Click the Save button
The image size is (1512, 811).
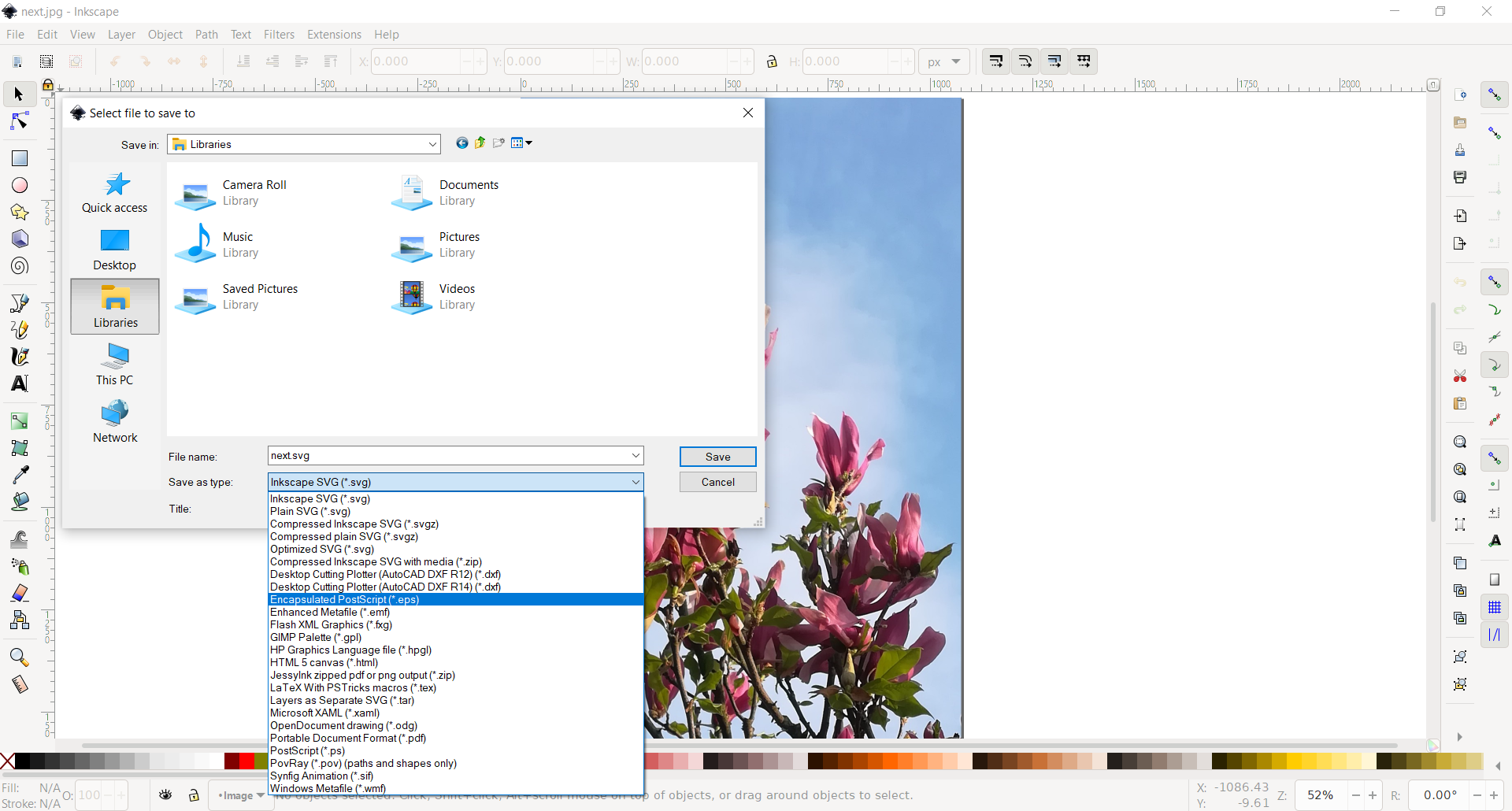coord(717,457)
